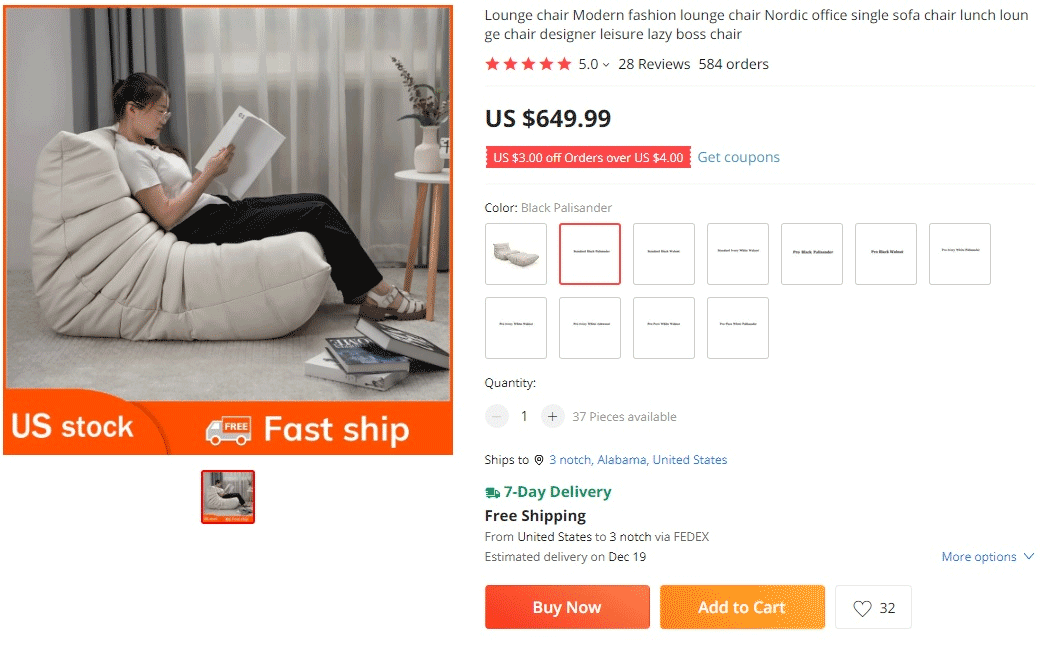Viewport: 1055px width, 646px height.
Task: Open the Get coupons link
Action: [x=738, y=157]
